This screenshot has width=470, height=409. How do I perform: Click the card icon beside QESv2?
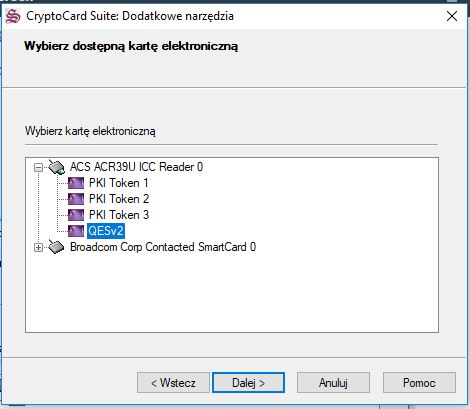76,231
